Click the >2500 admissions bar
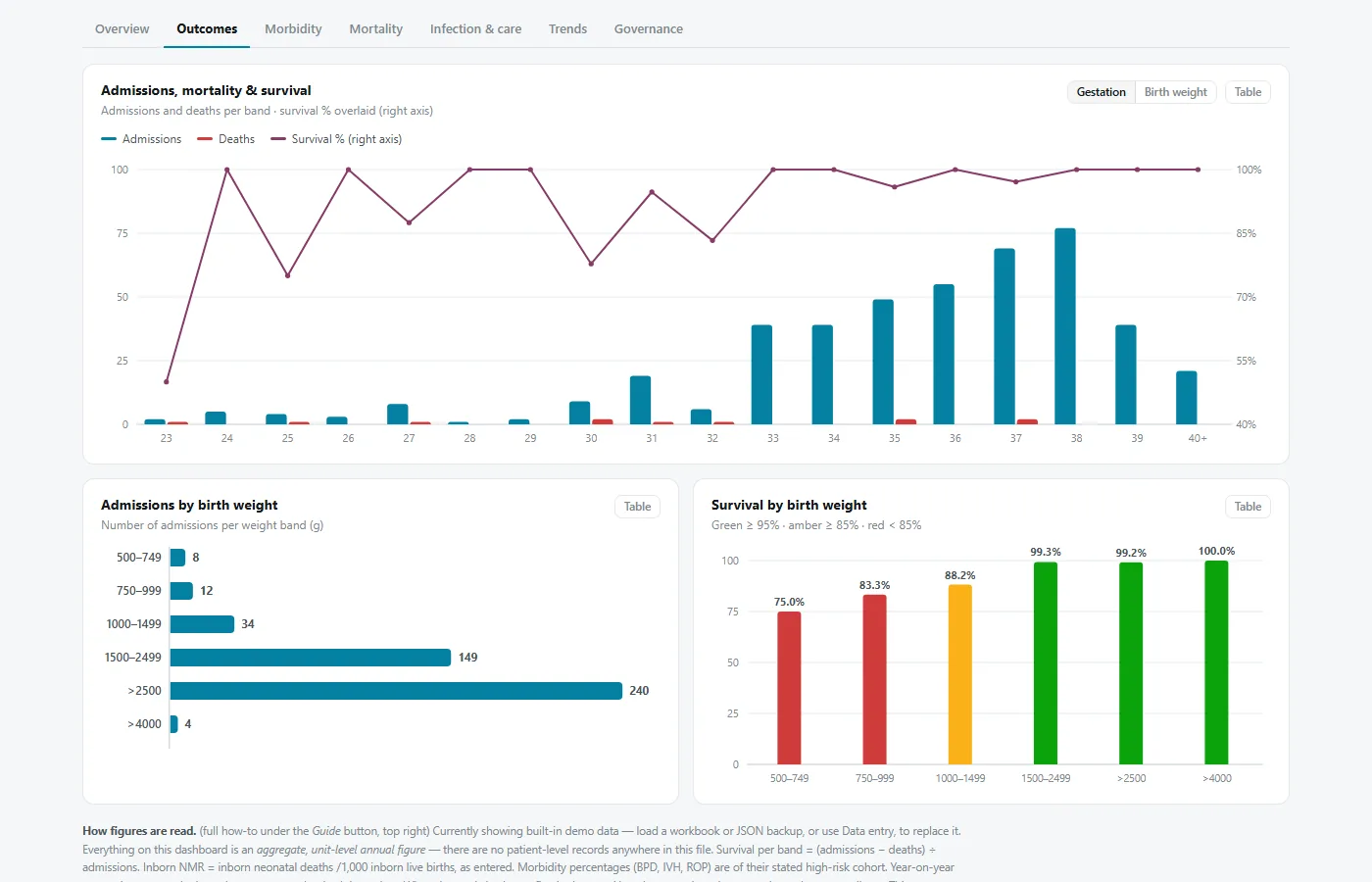1372x882 pixels. coord(396,691)
